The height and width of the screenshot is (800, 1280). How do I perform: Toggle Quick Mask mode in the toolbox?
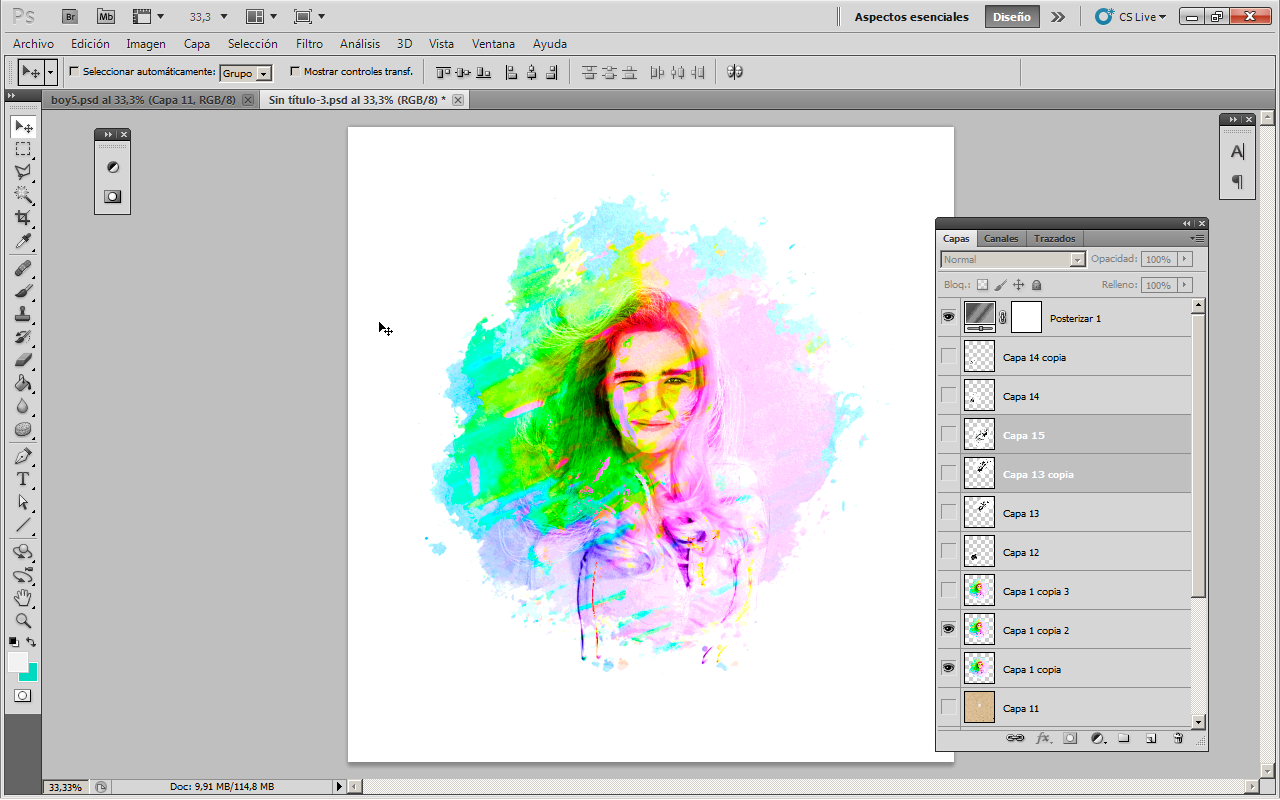tap(23, 695)
